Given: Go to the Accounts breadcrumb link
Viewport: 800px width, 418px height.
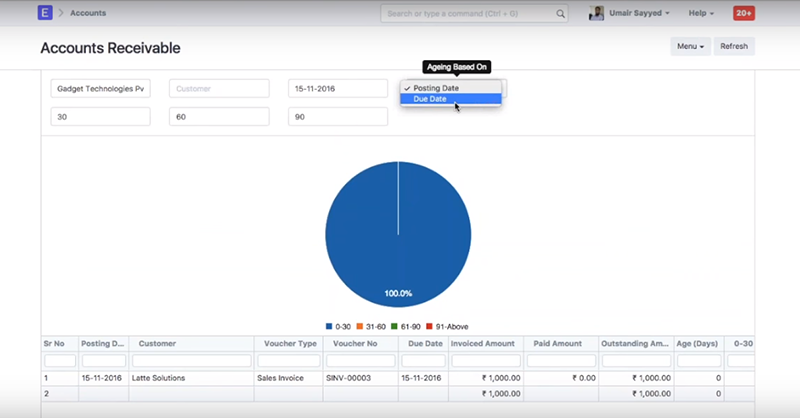Looking at the screenshot, I should pyautogui.click(x=88, y=13).
